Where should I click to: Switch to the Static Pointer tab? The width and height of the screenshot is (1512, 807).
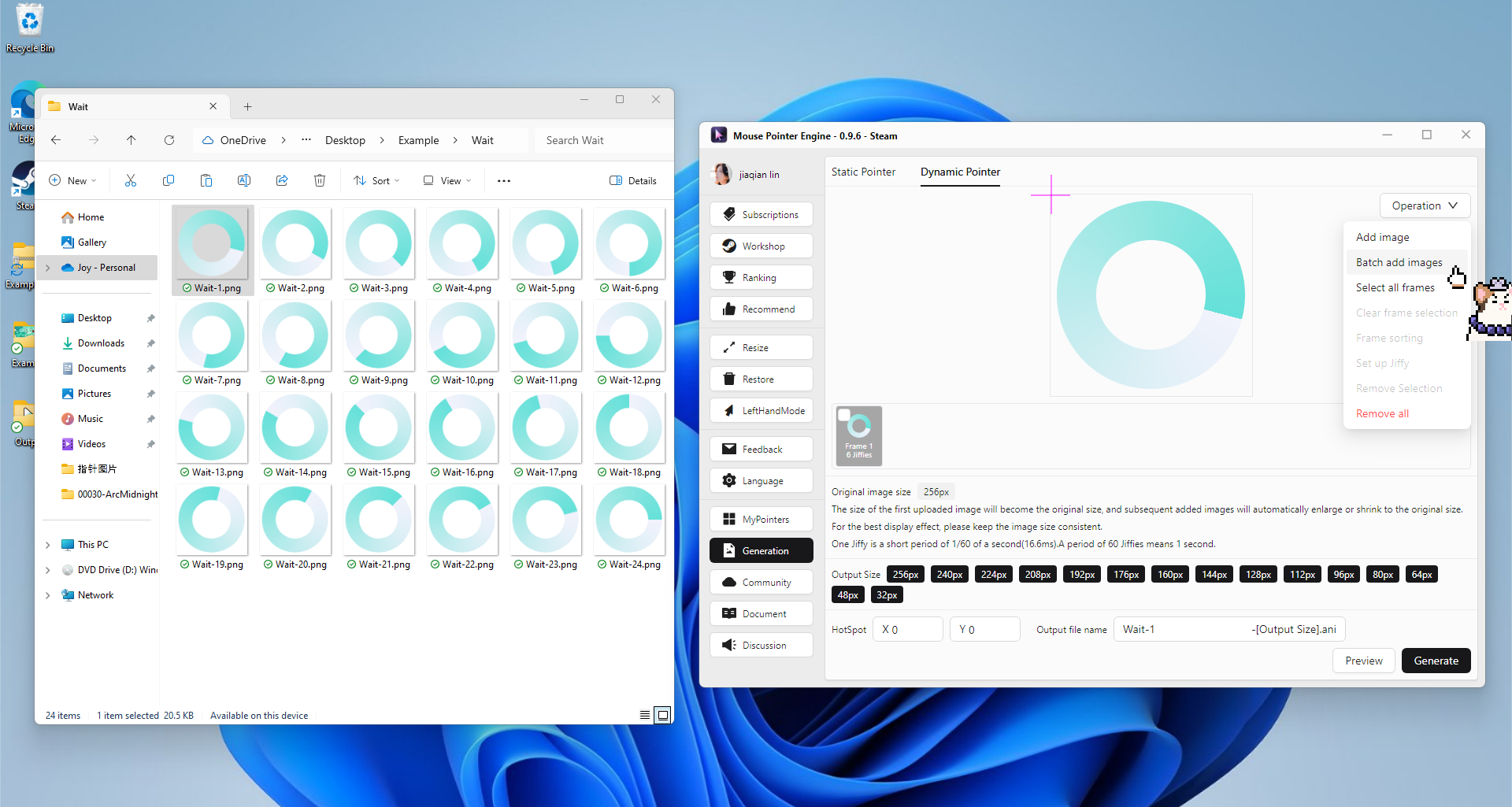pos(863,172)
